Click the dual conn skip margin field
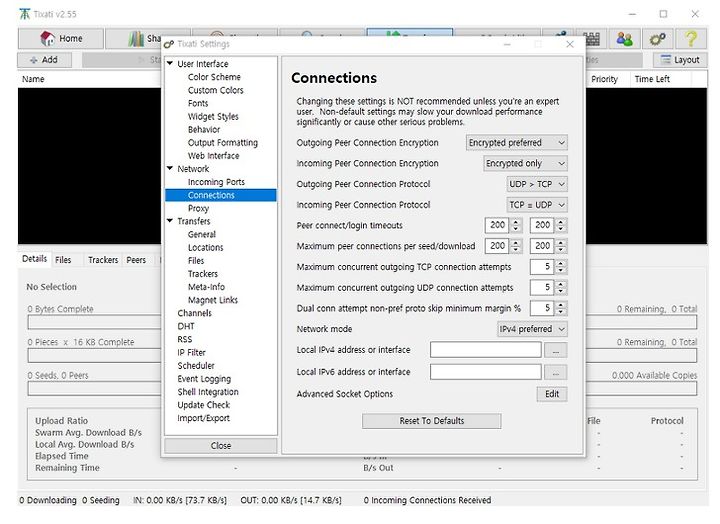The image size is (720, 524). coord(542,308)
